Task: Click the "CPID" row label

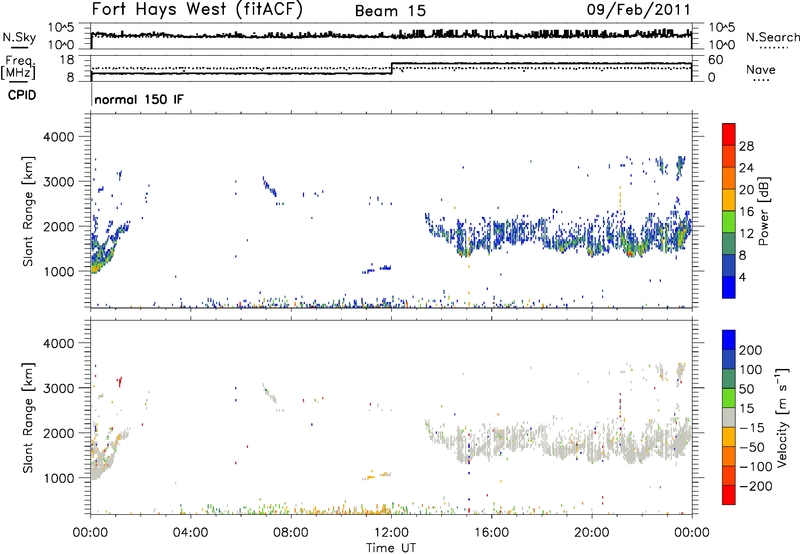Action: click(x=22, y=95)
